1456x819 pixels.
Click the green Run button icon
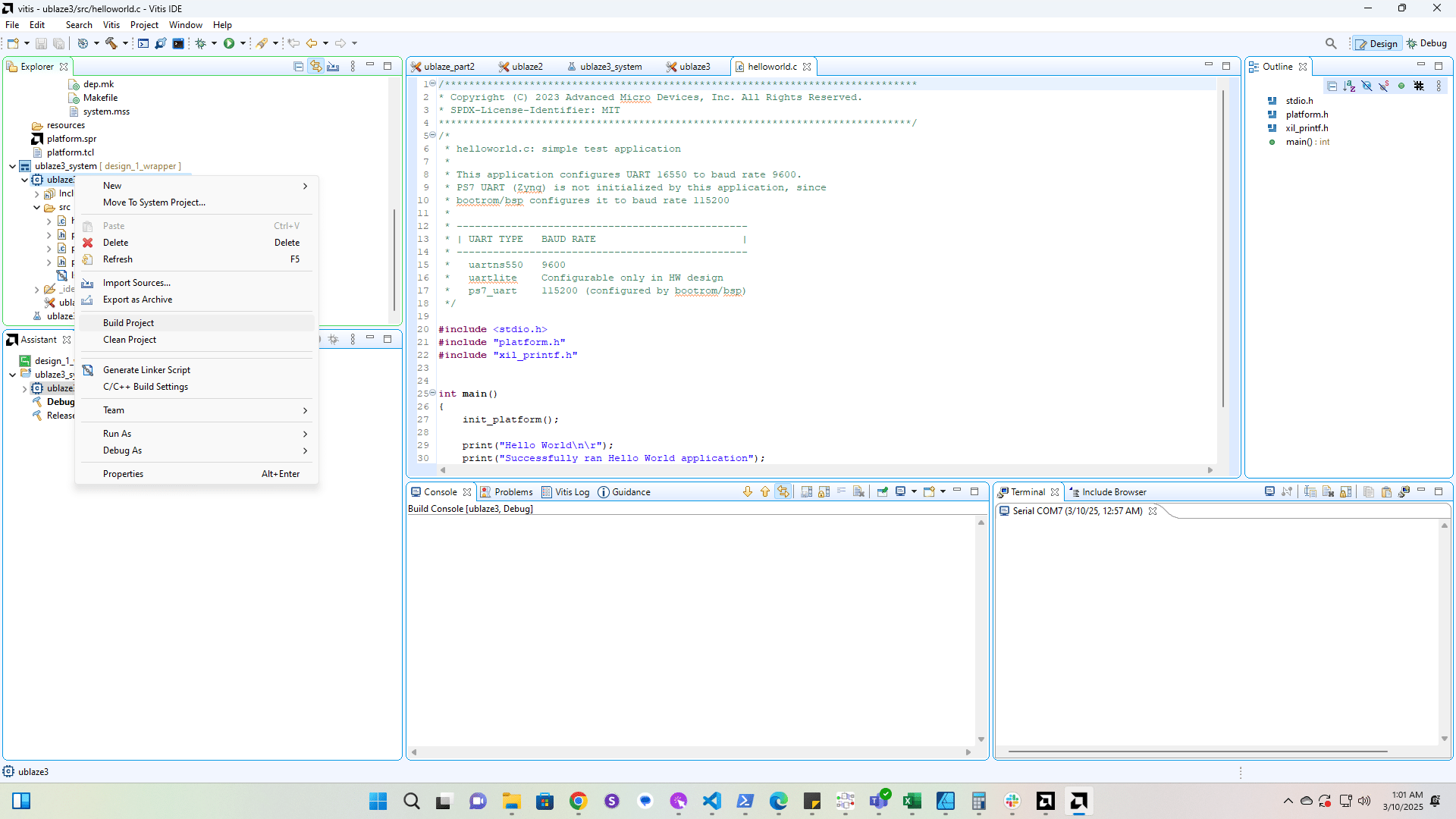229,43
